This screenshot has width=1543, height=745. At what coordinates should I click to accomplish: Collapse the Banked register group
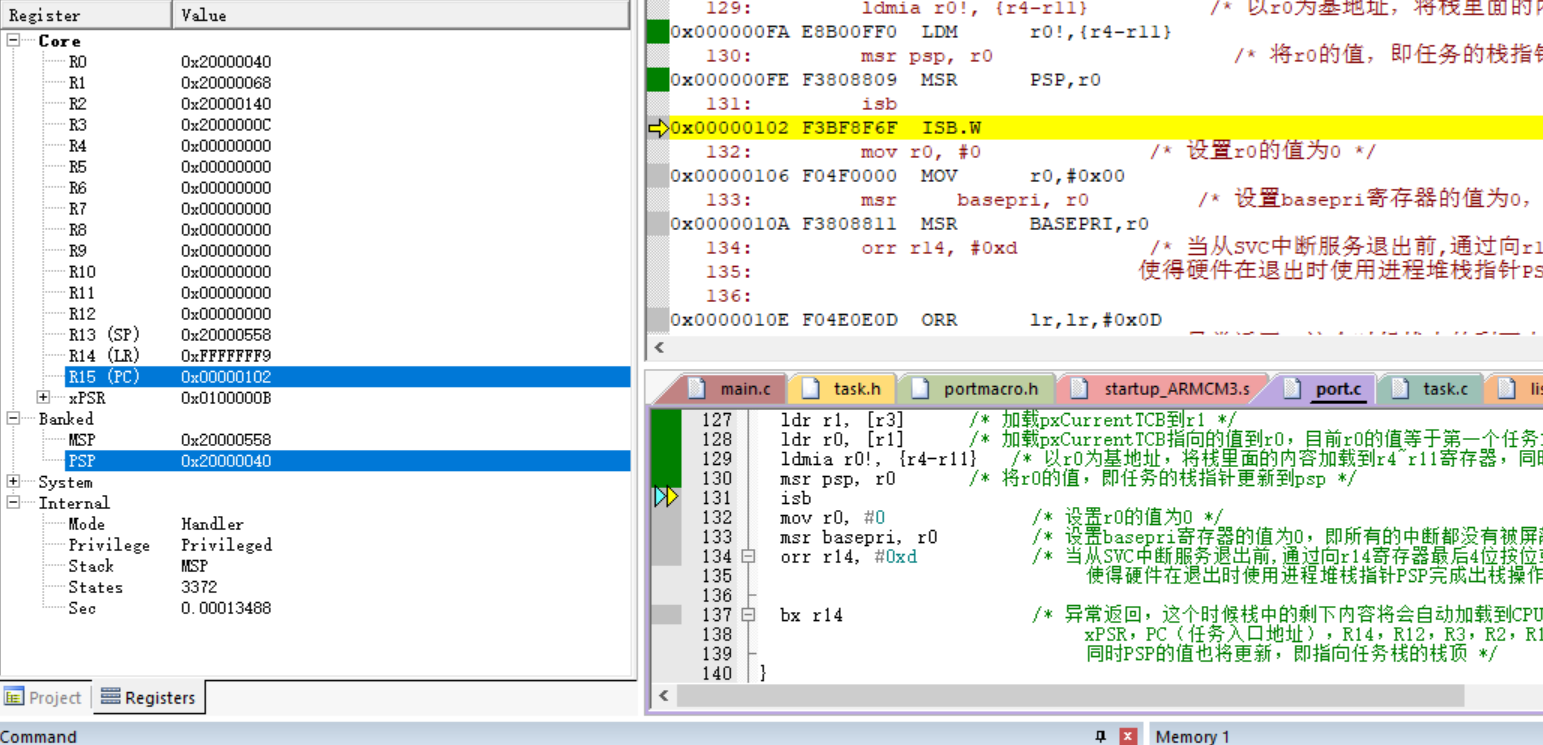tap(14, 419)
